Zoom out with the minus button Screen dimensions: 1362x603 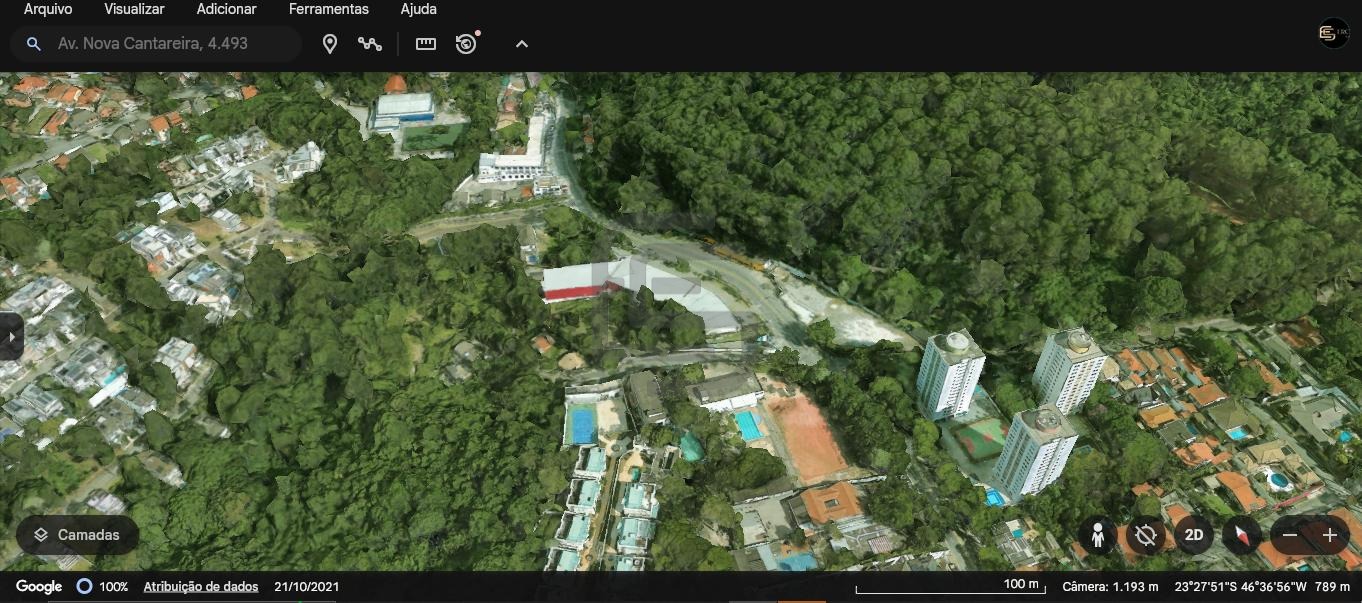tap(1290, 536)
